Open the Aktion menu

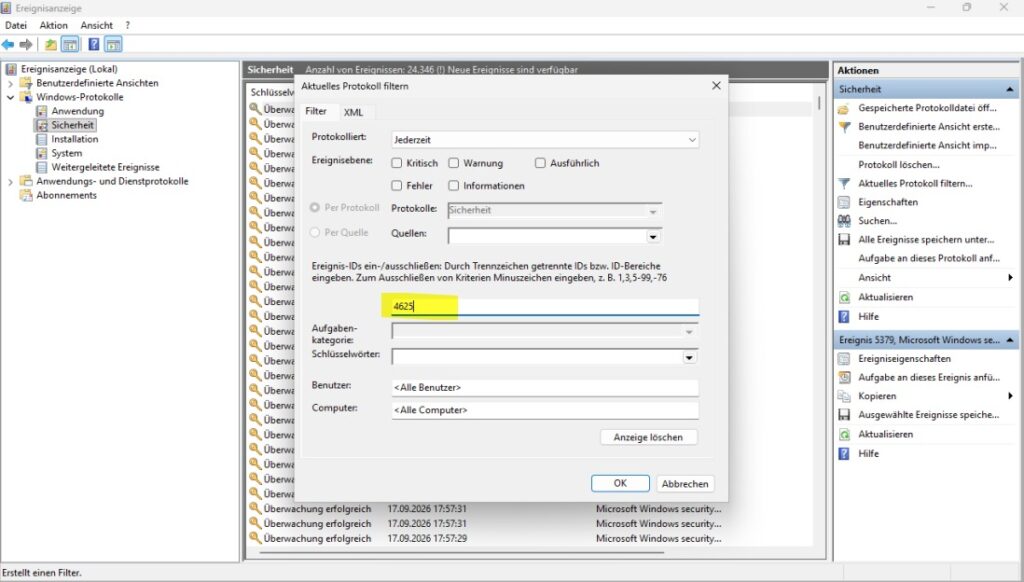54,25
